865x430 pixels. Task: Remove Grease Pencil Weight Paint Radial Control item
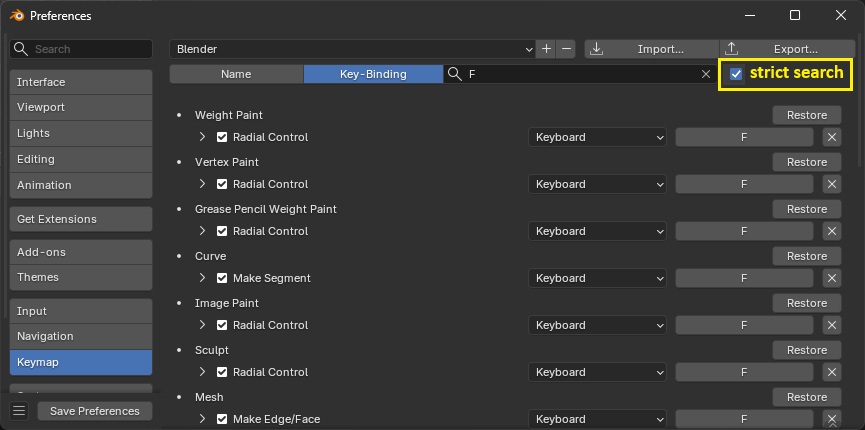click(x=832, y=231)
